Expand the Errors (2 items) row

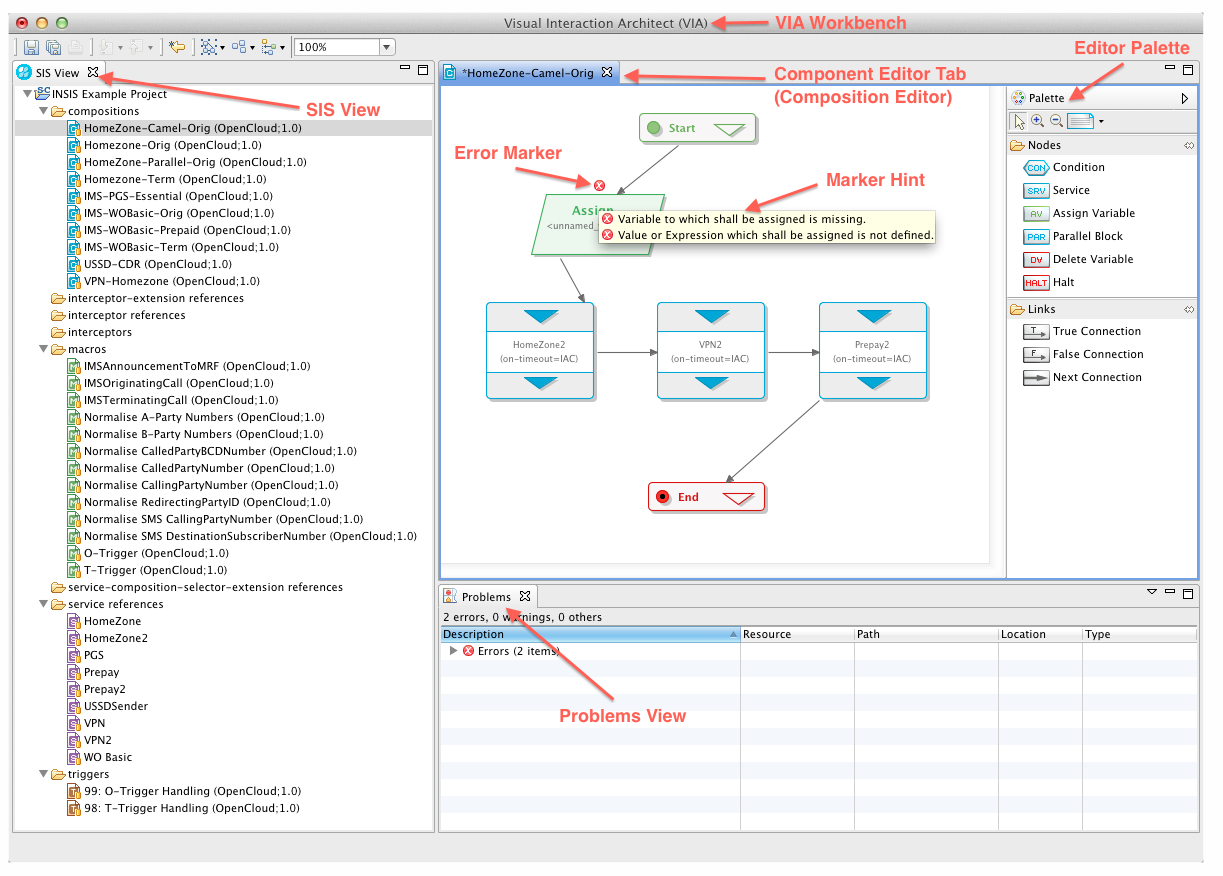coord(453,651)
